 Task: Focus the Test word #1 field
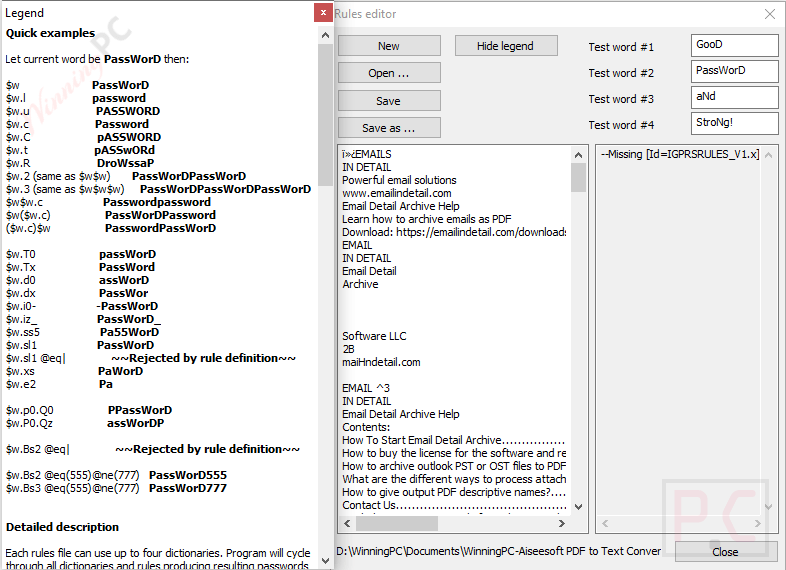tap(734, 45)
